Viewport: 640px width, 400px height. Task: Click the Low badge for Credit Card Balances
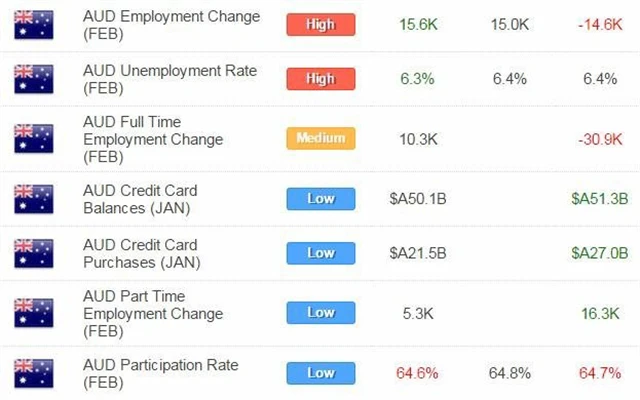(x=320, y=198)
